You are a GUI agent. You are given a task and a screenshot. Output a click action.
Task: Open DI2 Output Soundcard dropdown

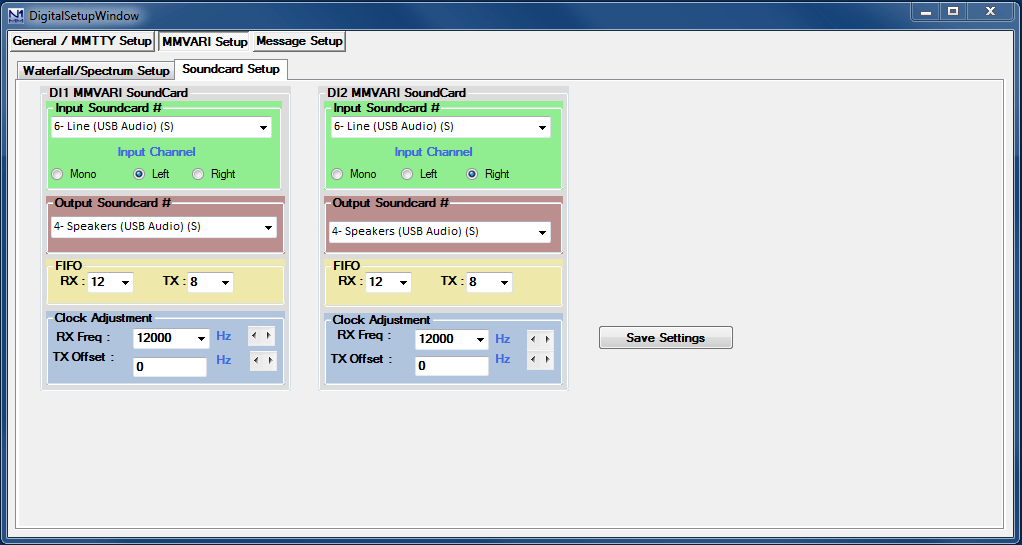click(x=440, y=232)
